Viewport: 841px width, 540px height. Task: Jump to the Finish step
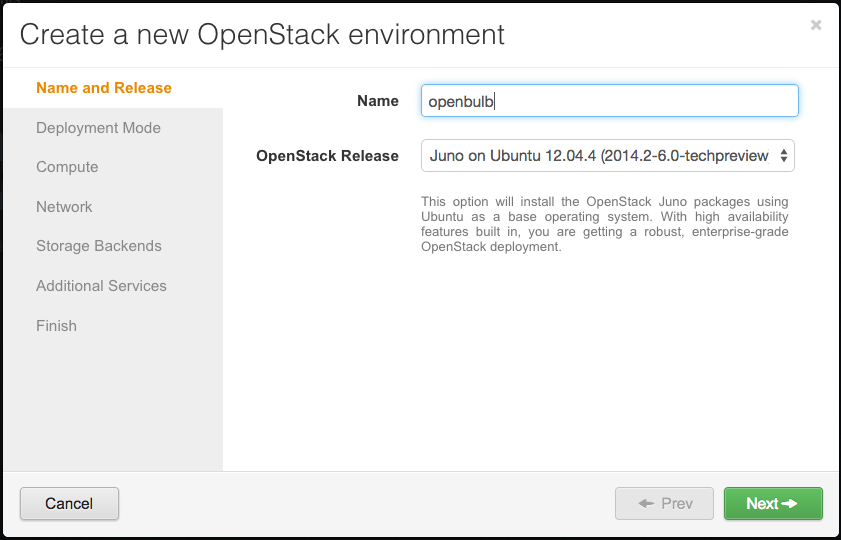tap(56, 326)
